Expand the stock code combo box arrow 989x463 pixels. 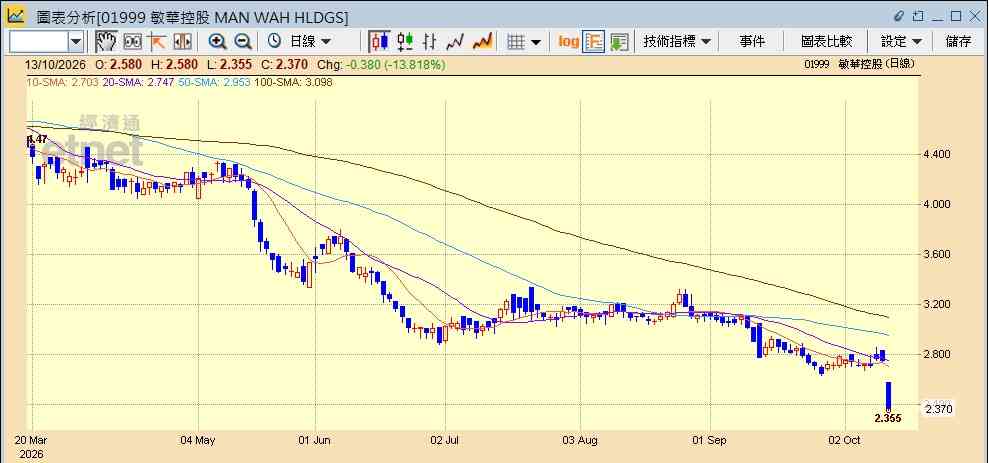[76, 42]
